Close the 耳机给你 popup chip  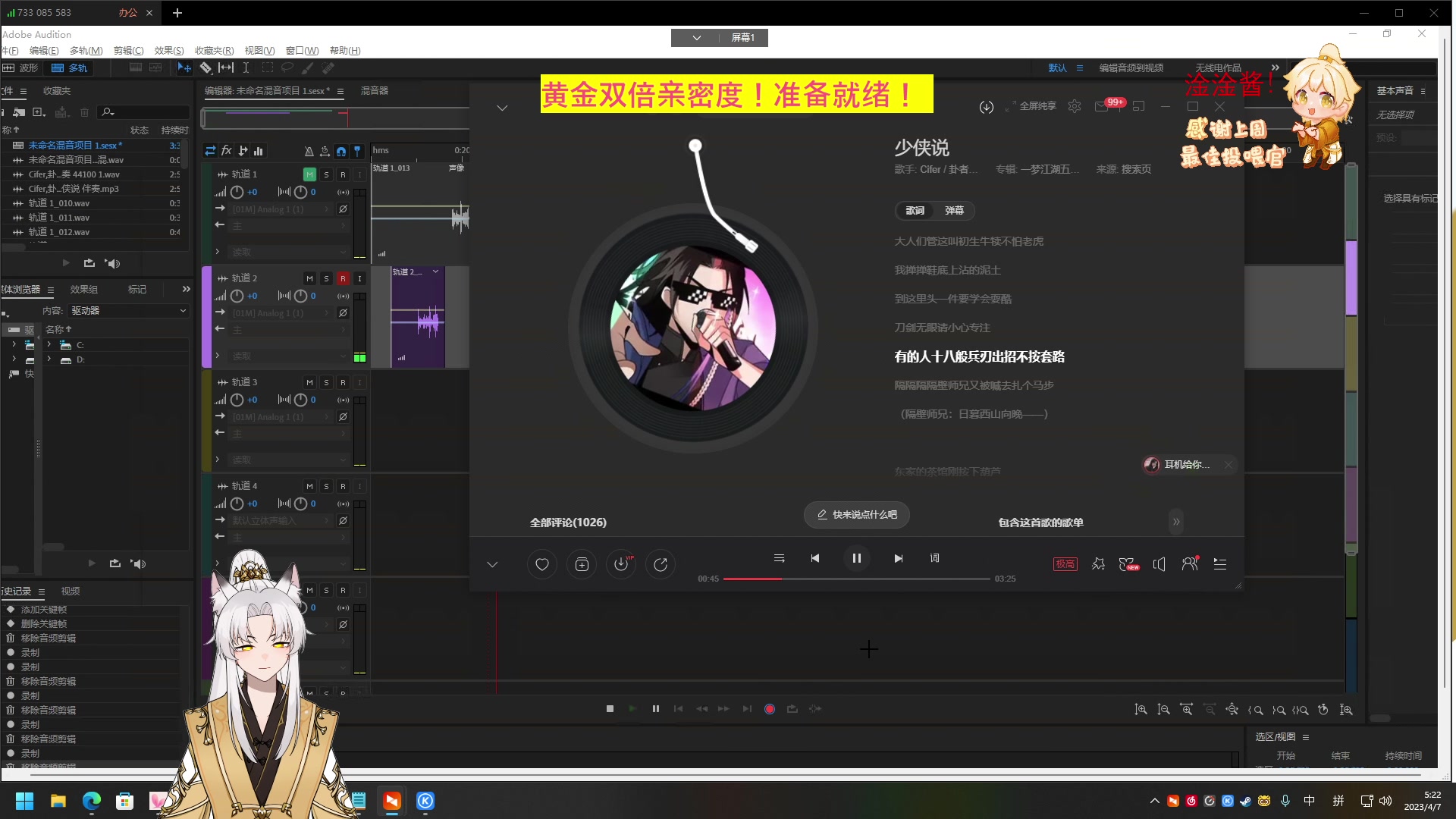click(x=1228, y=465)
